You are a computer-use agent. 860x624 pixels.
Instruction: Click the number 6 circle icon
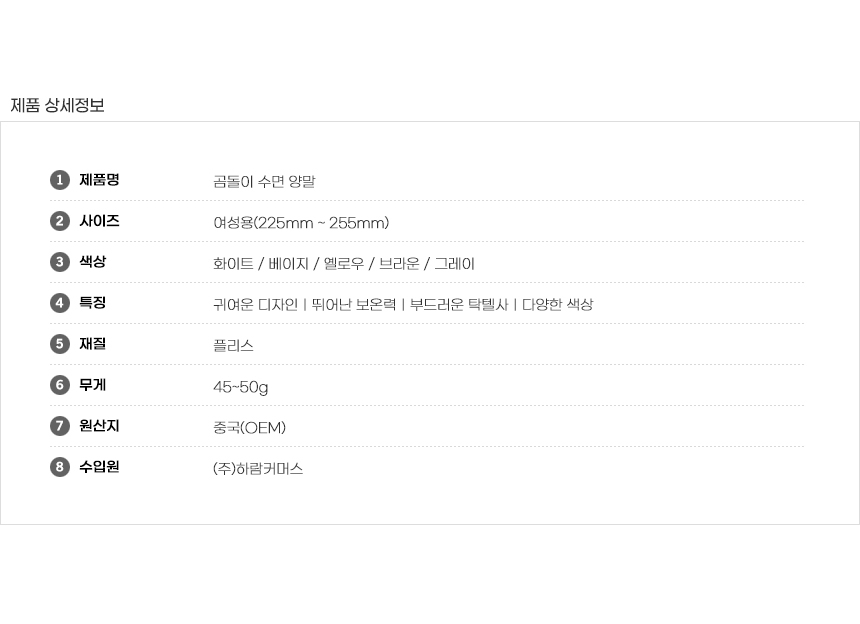[60, 385]
